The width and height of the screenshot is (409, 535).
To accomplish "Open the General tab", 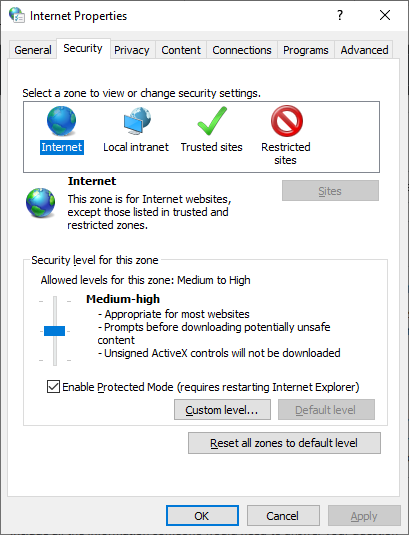I will coord(33,50).
